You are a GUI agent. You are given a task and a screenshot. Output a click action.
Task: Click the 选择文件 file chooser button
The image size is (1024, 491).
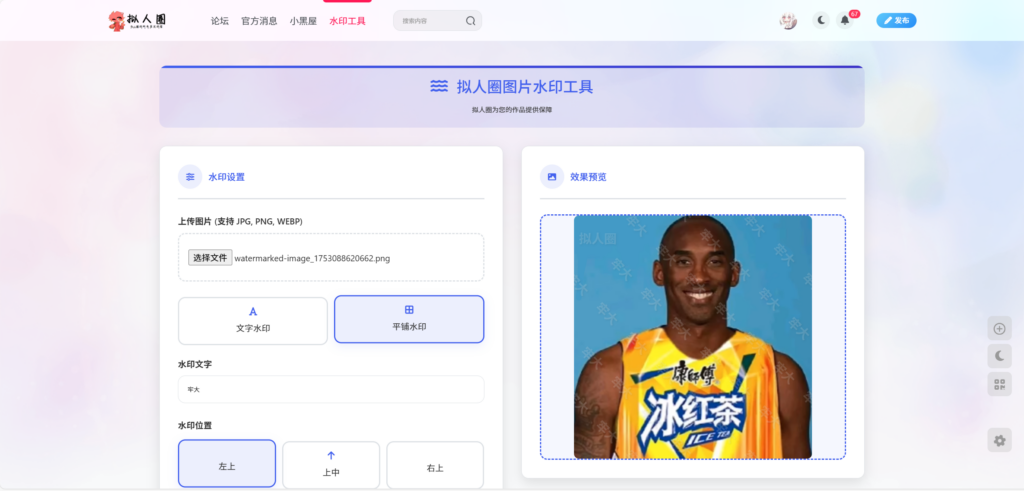click(x=210, y=258)
